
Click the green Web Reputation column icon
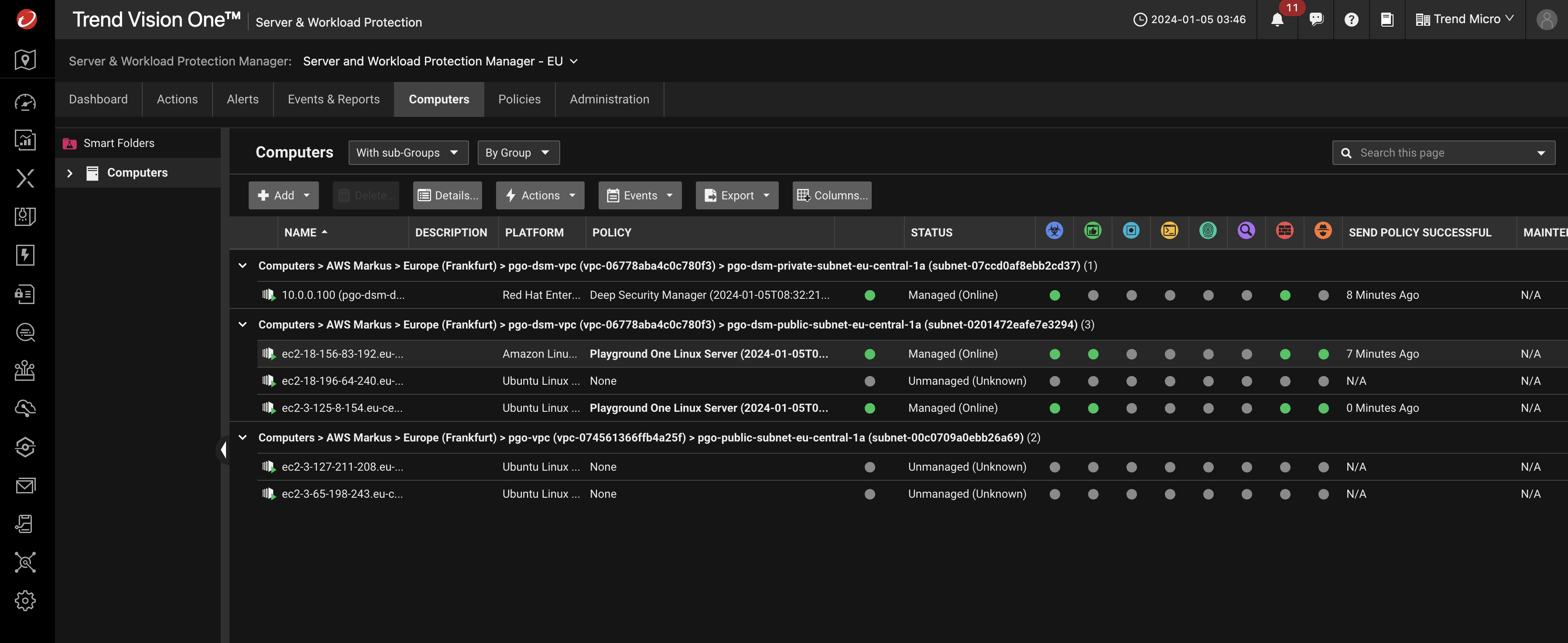tap(1092, 231)
